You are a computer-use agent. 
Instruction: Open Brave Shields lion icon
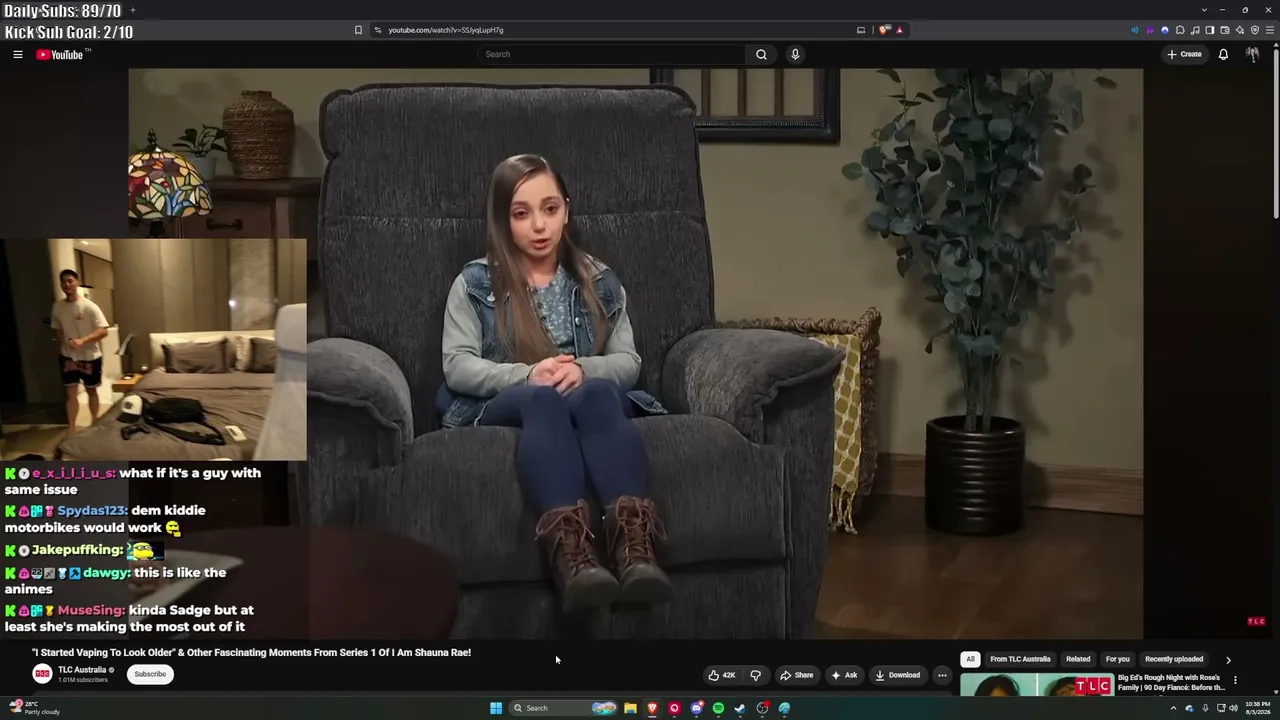tap(884, 30)
